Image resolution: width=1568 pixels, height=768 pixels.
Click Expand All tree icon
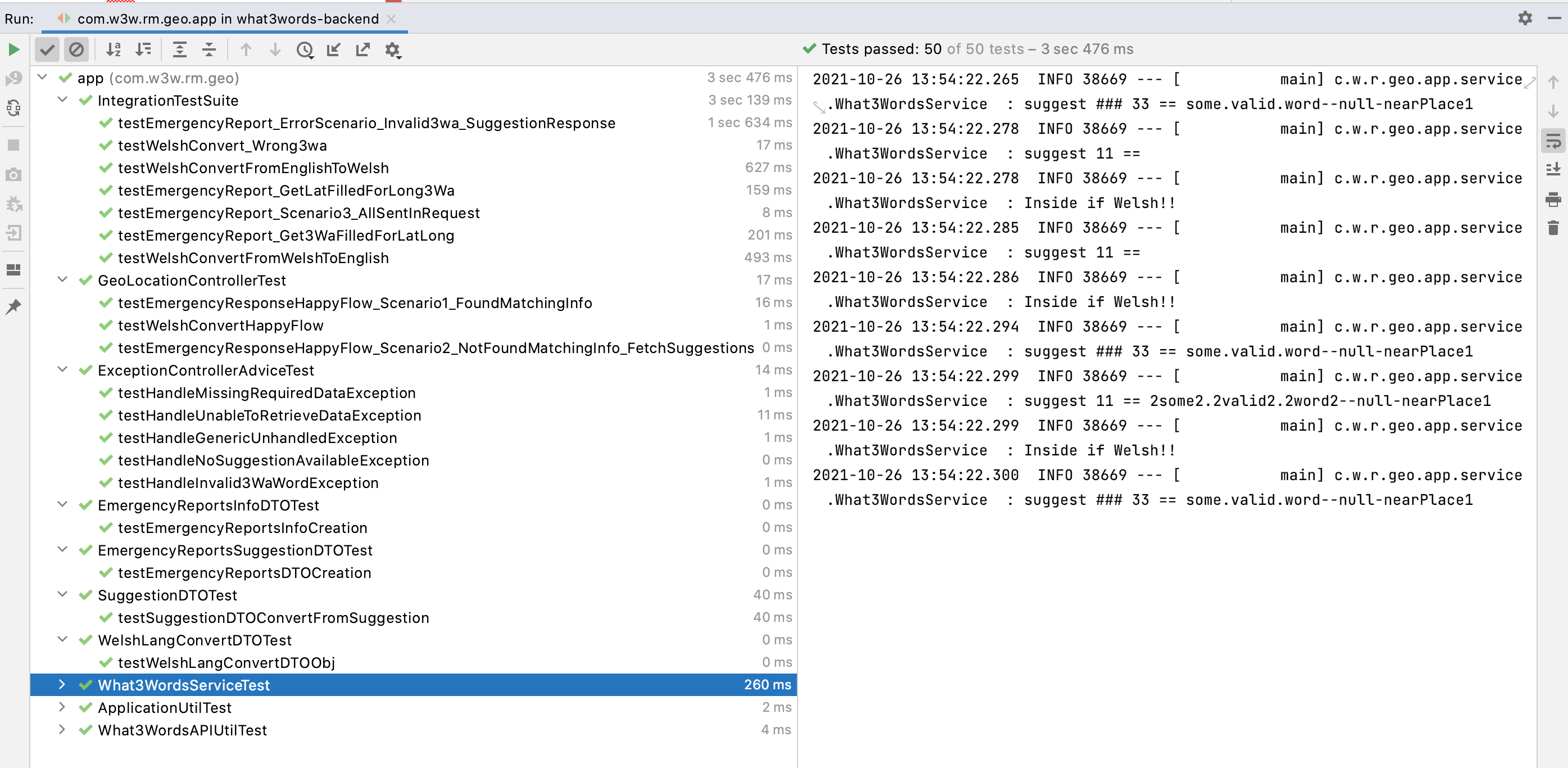(x=180, y=49)
